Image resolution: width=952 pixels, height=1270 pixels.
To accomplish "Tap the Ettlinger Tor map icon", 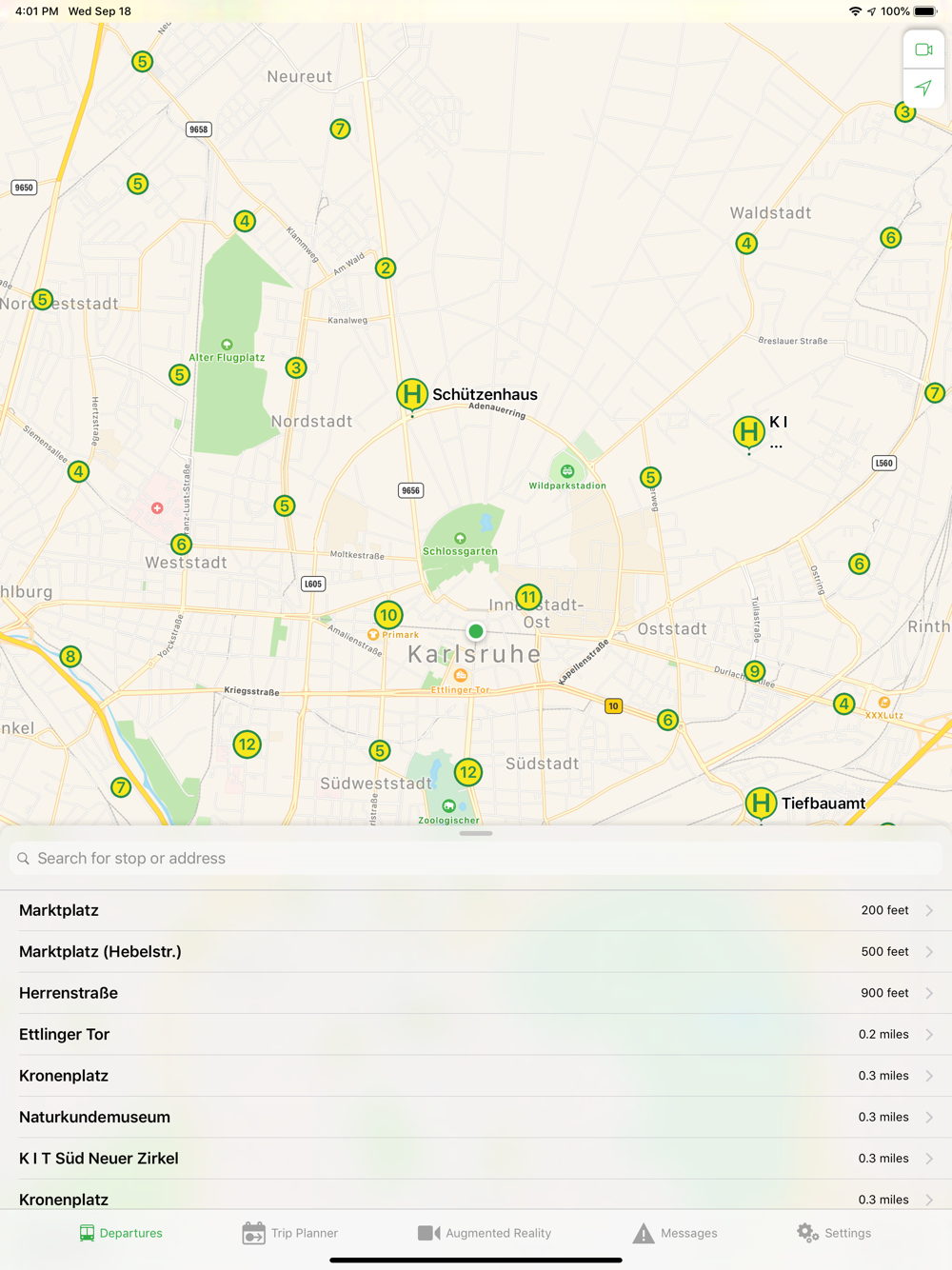I will tap(461, 675).
